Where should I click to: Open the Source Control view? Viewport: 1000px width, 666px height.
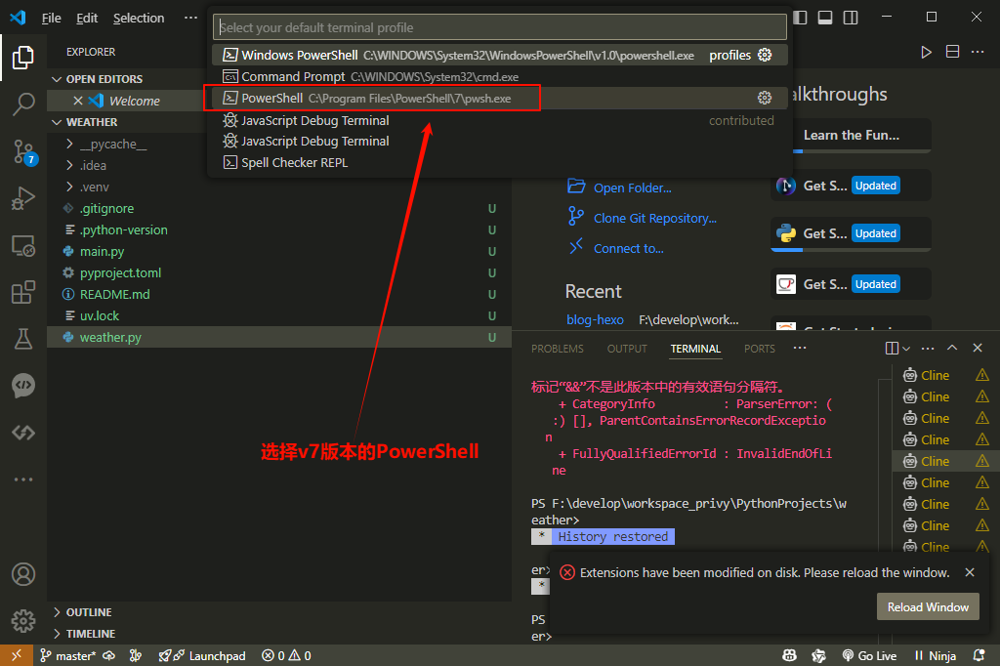click(23, 151)
